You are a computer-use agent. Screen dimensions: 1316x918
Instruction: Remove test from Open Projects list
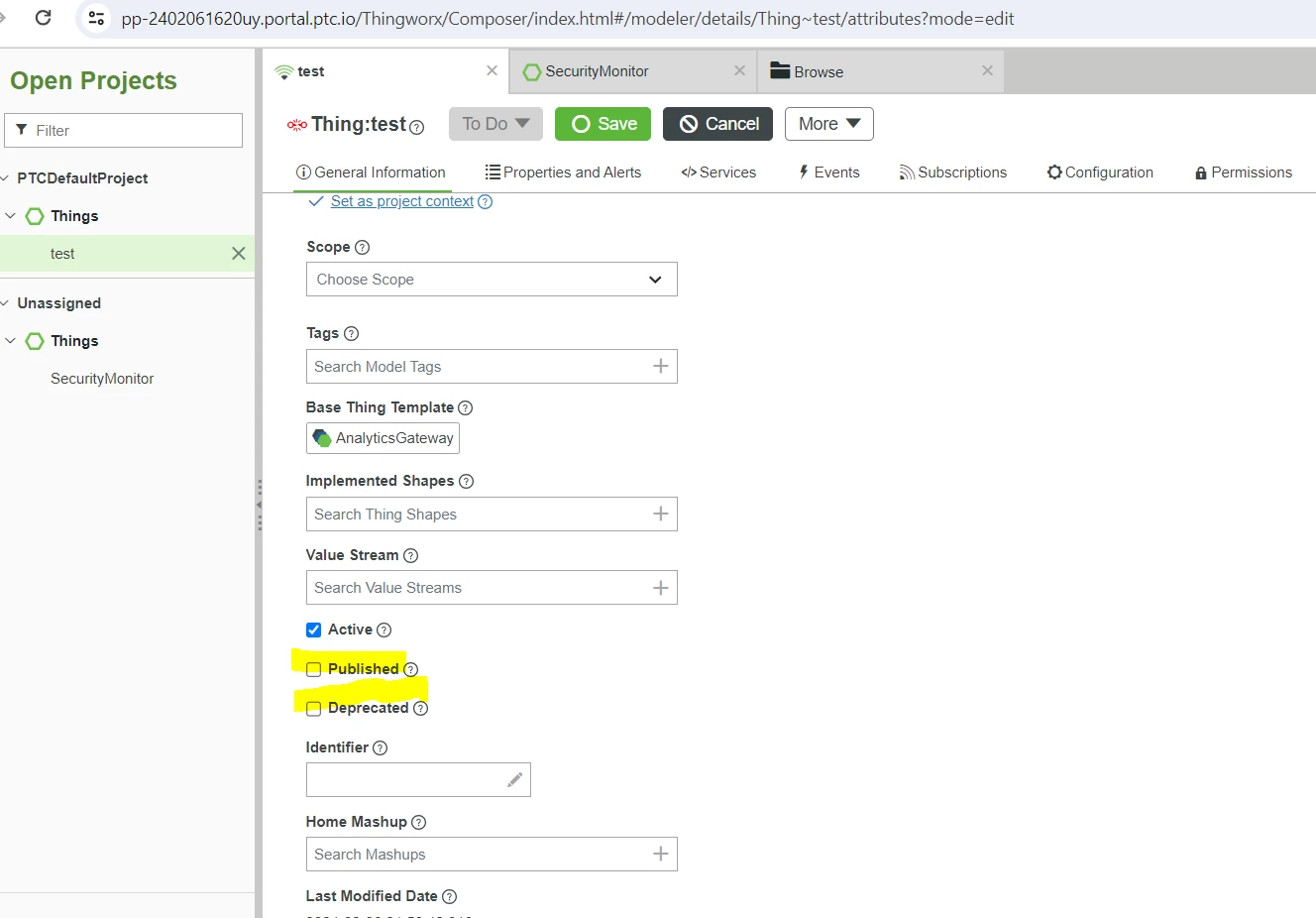pos(238,254)
